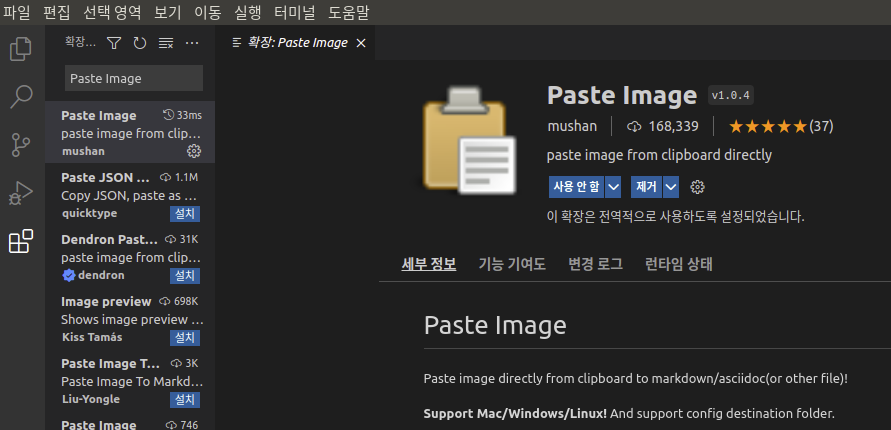
Task: Select the 확장: Paste Image editor tab
Action: [297, 43]
